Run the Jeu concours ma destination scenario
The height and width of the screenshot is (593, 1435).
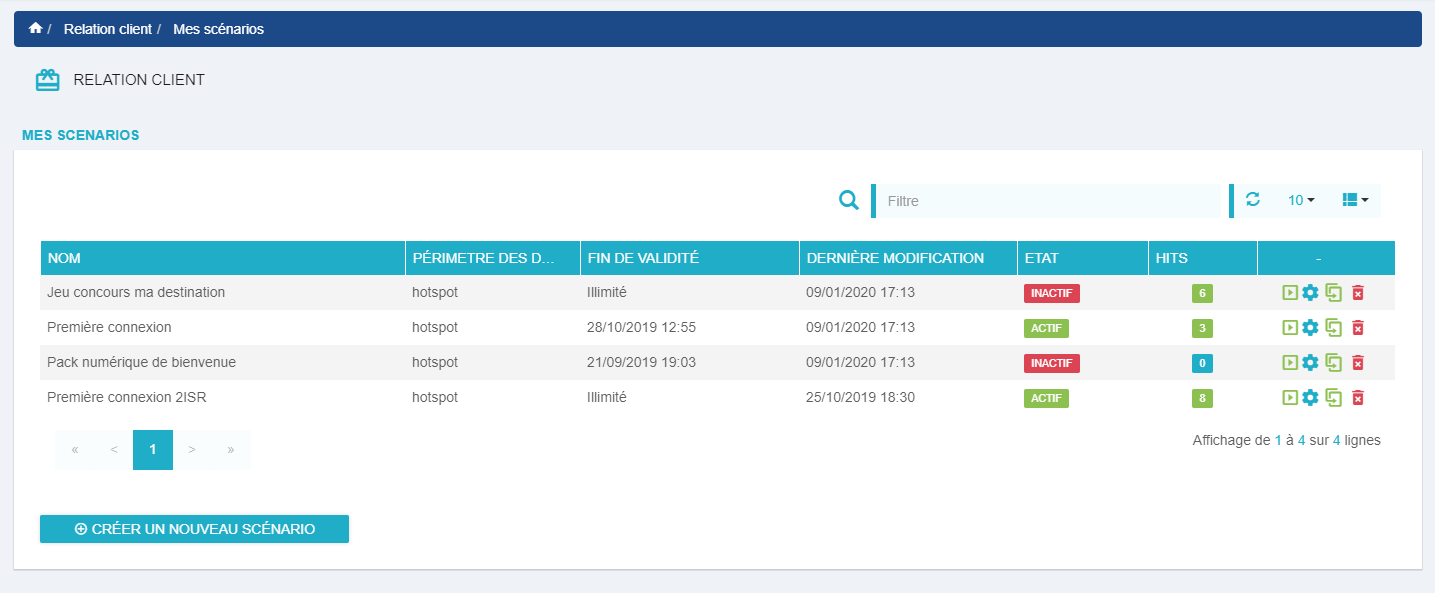coord(1290,293)
